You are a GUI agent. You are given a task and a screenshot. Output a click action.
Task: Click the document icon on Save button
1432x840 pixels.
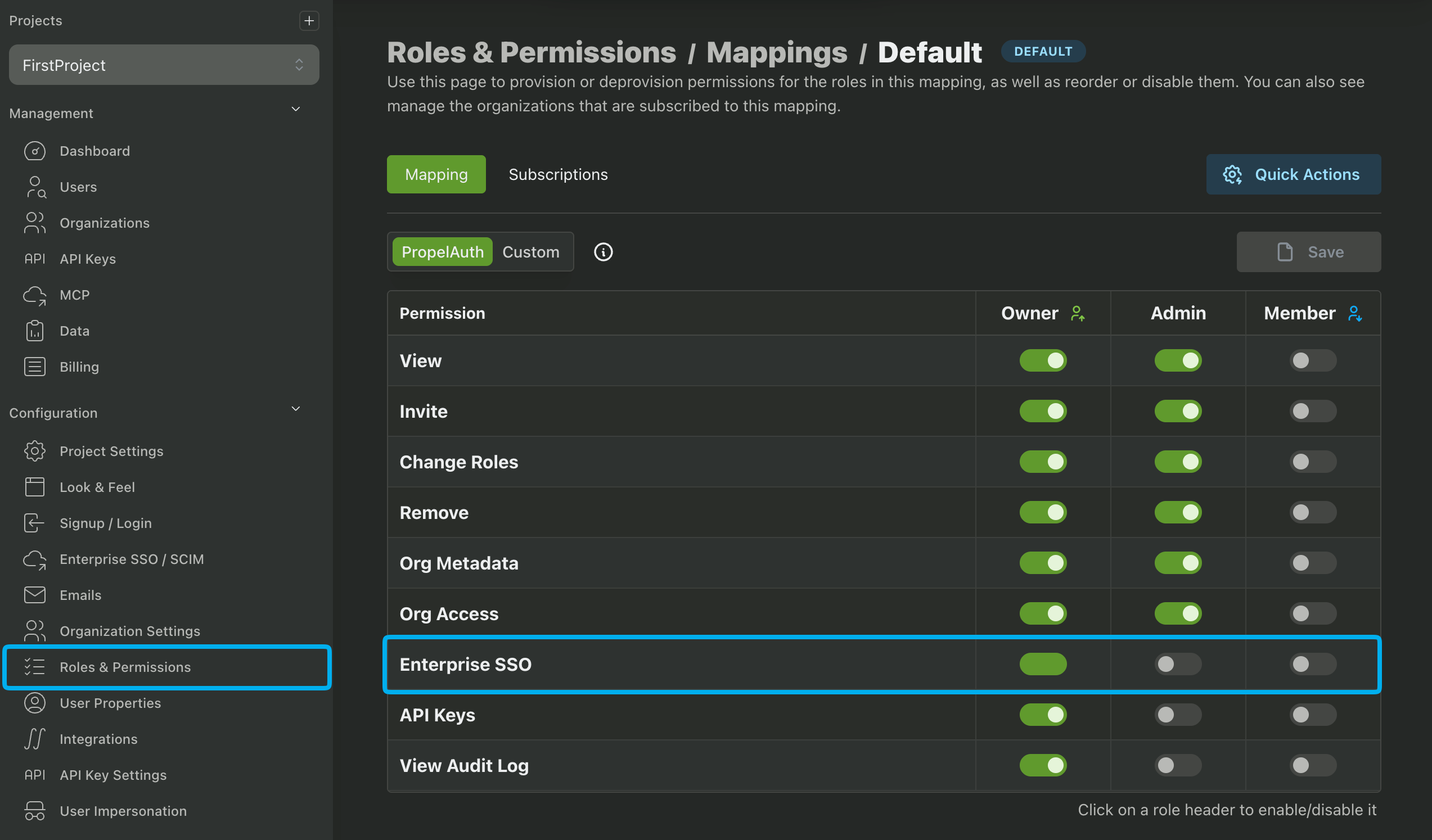tap(1285, 252)
